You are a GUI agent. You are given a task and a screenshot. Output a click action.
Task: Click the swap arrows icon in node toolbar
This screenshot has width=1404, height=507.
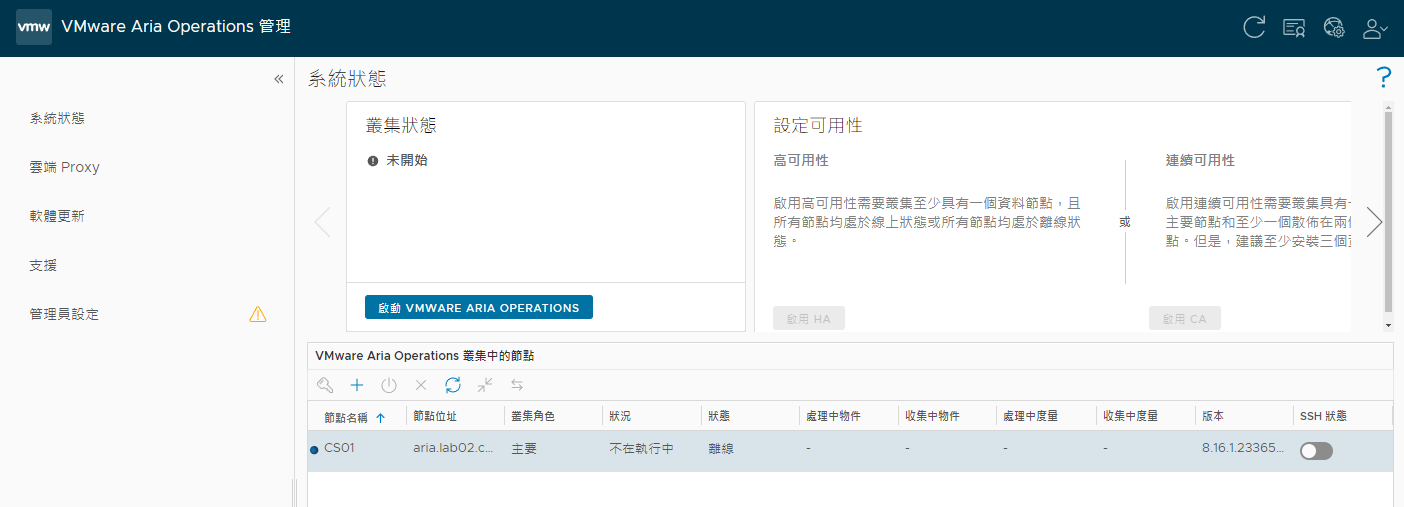(x=517, y=385)
